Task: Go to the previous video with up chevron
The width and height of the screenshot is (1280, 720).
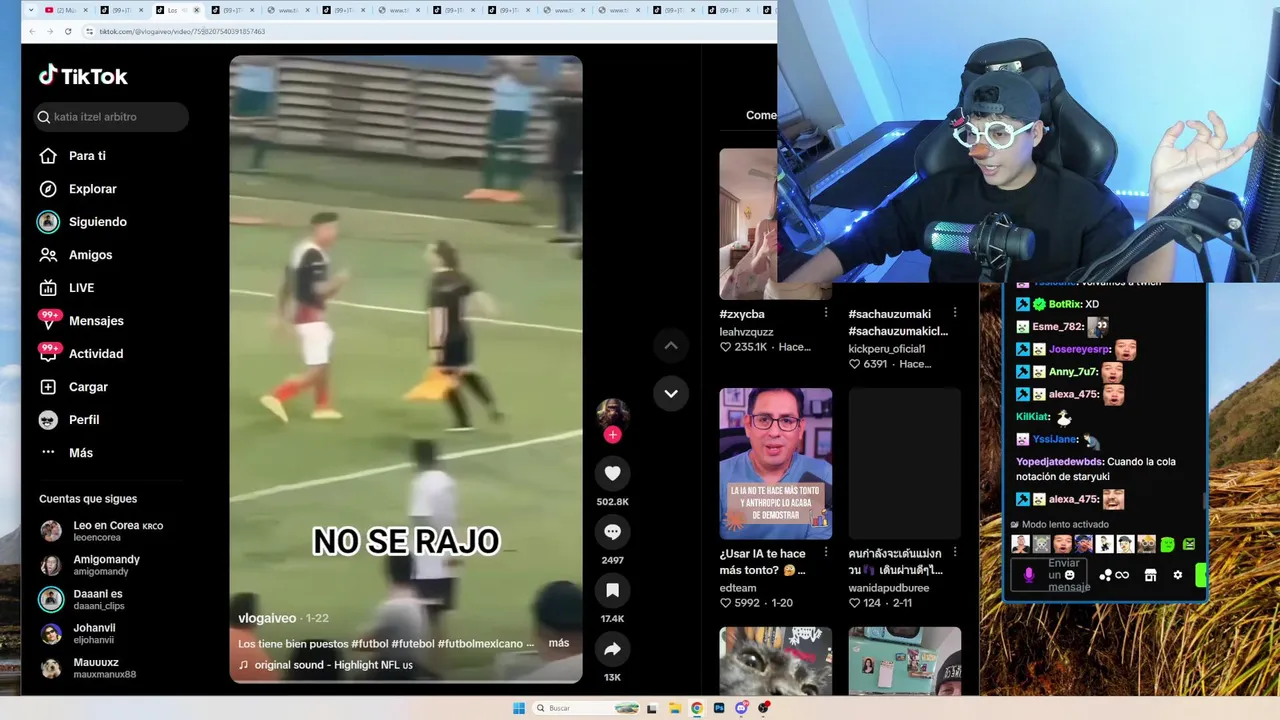Action: [671, 346]
